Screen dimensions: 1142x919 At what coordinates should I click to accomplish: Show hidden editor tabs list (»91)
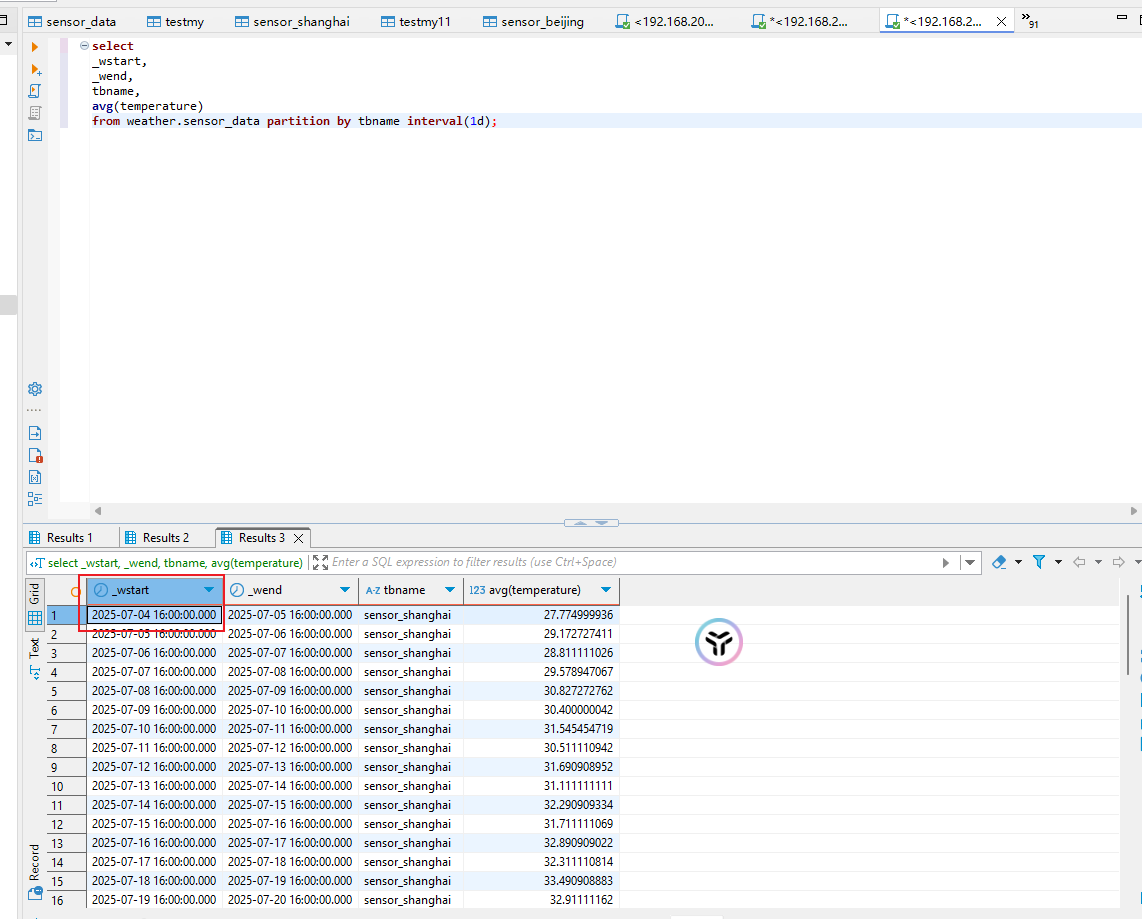(1029, 21)
